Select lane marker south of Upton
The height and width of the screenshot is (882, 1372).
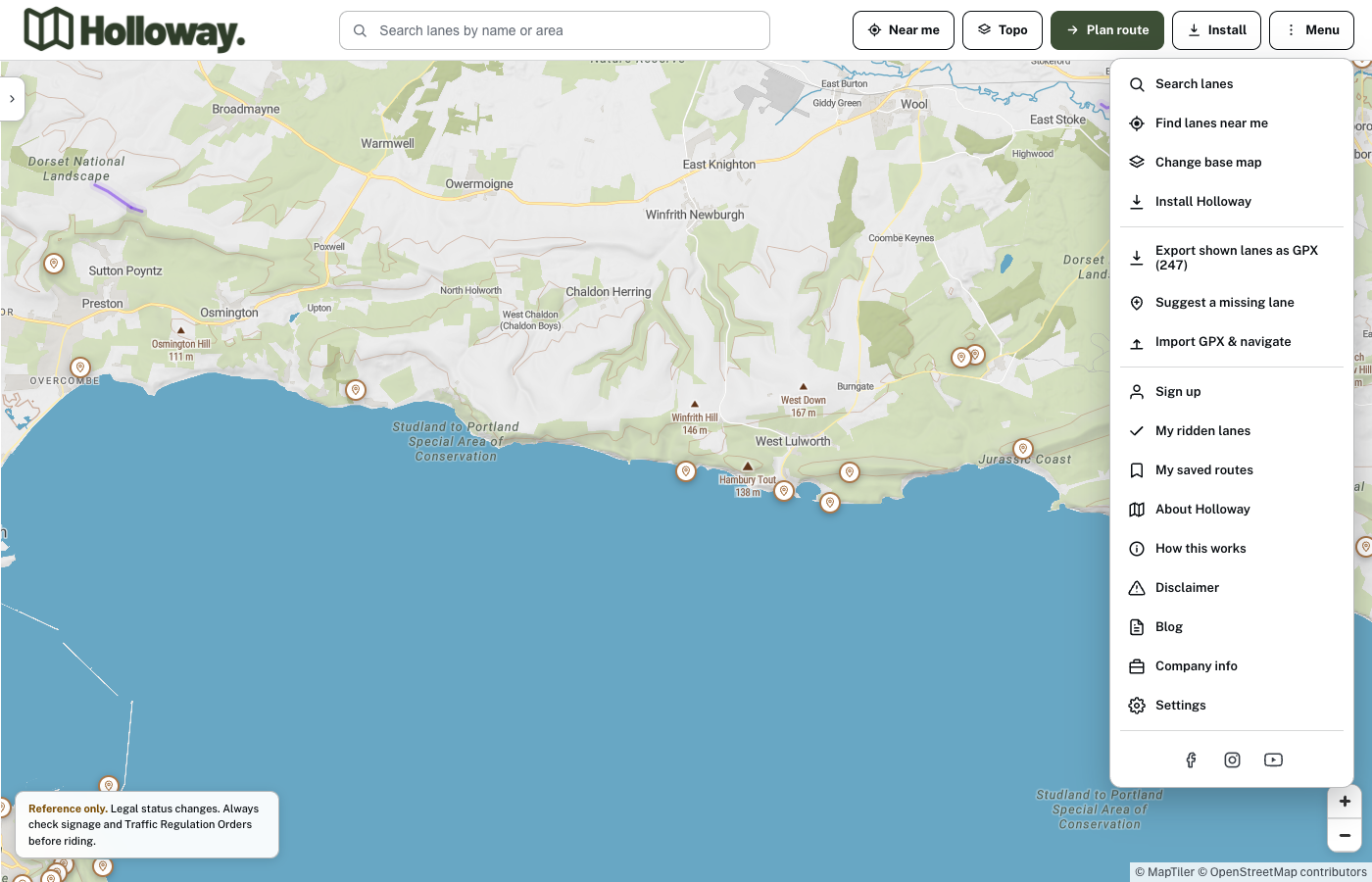click(x=356, y=390)
